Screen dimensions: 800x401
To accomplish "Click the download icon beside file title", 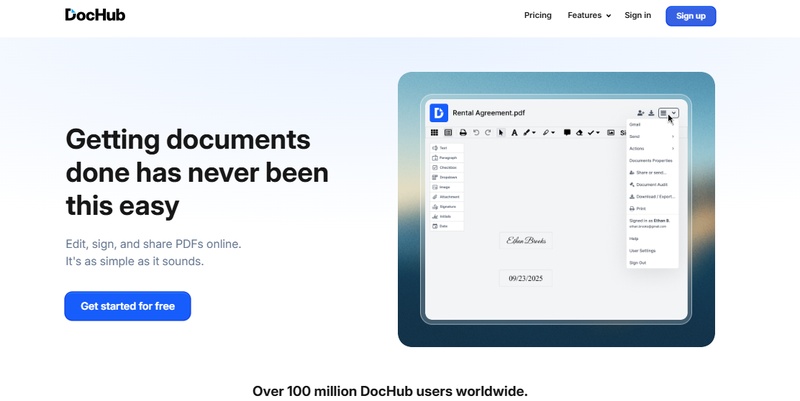I will pyautogui.click(x=651, y=113).
